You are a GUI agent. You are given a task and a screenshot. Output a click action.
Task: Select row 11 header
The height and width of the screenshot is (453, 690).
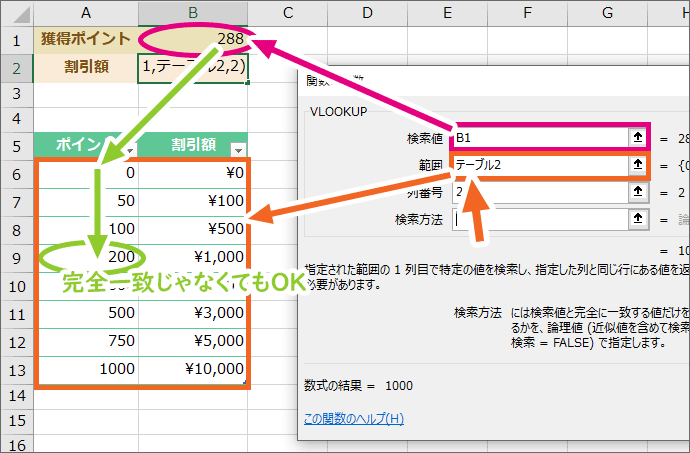17,314
